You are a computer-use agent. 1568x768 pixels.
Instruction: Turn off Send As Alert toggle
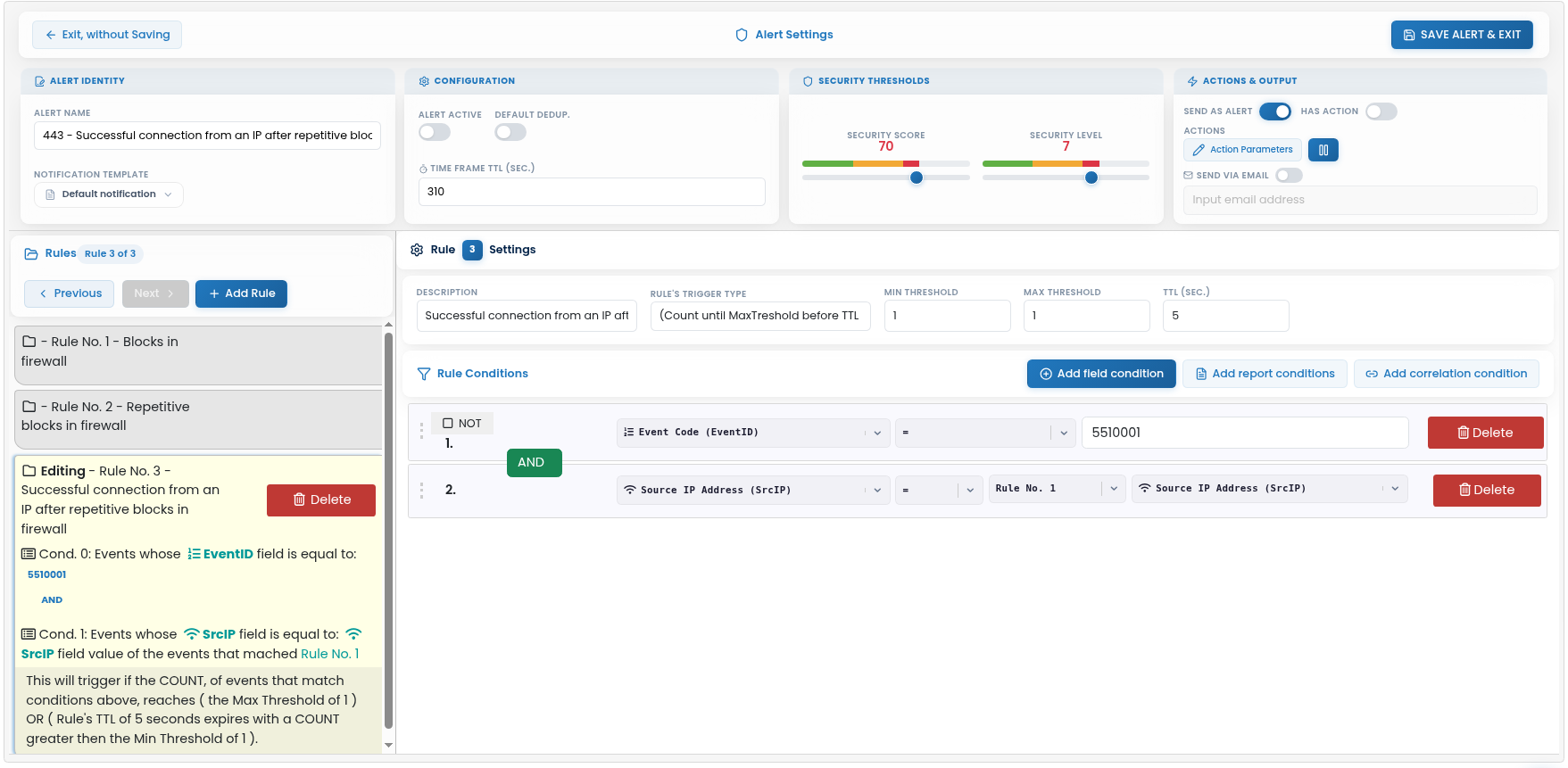(x=1275, y=111)
